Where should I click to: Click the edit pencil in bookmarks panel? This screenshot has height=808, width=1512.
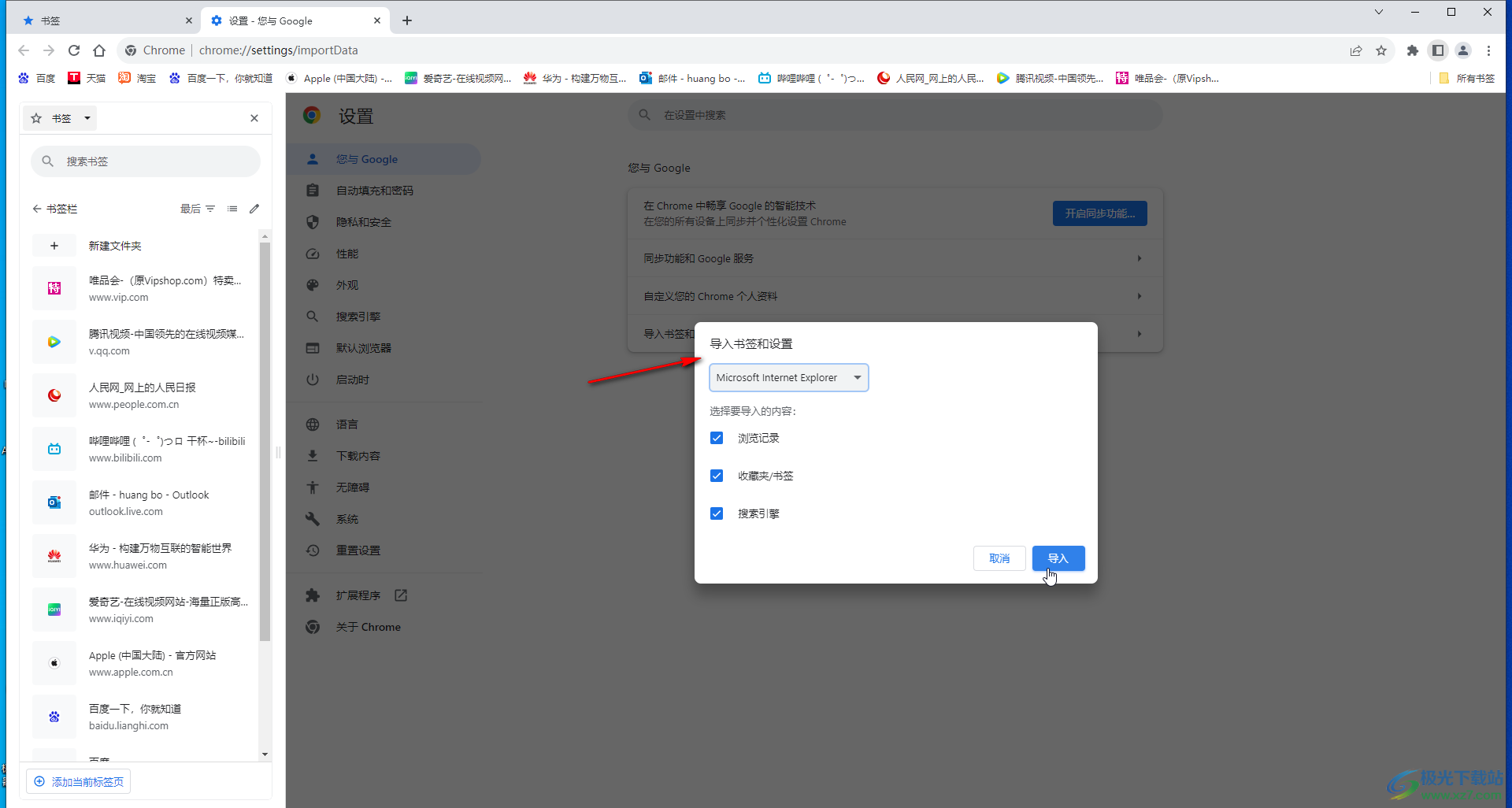coord(254,209)
